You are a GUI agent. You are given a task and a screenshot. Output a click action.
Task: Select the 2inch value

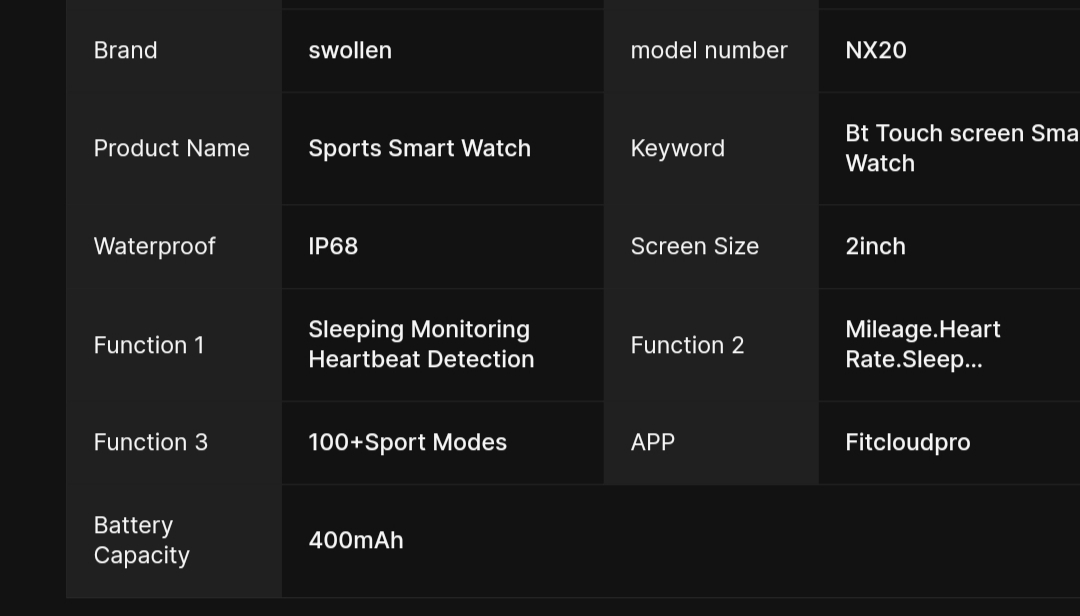tap(875, 246)
